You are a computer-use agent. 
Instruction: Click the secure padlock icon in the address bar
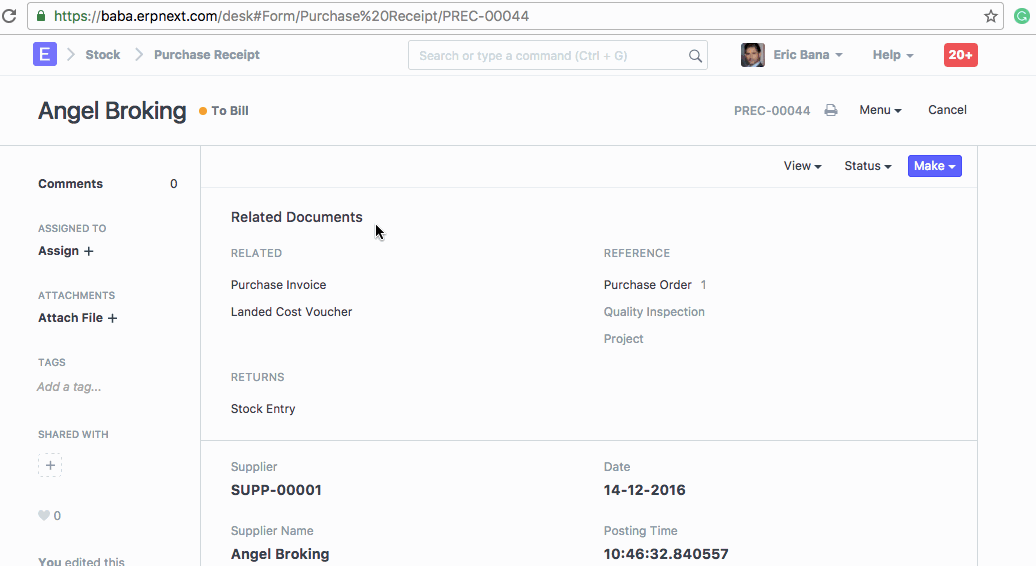click(x=41, y=16)
